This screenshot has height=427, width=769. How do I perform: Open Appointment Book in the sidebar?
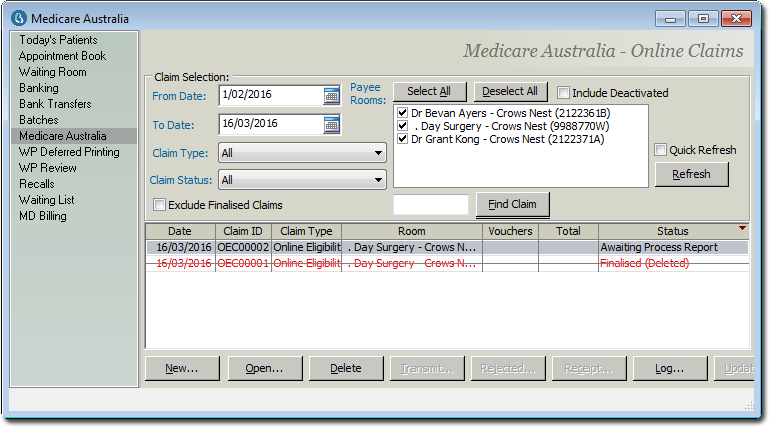[62, 56]
